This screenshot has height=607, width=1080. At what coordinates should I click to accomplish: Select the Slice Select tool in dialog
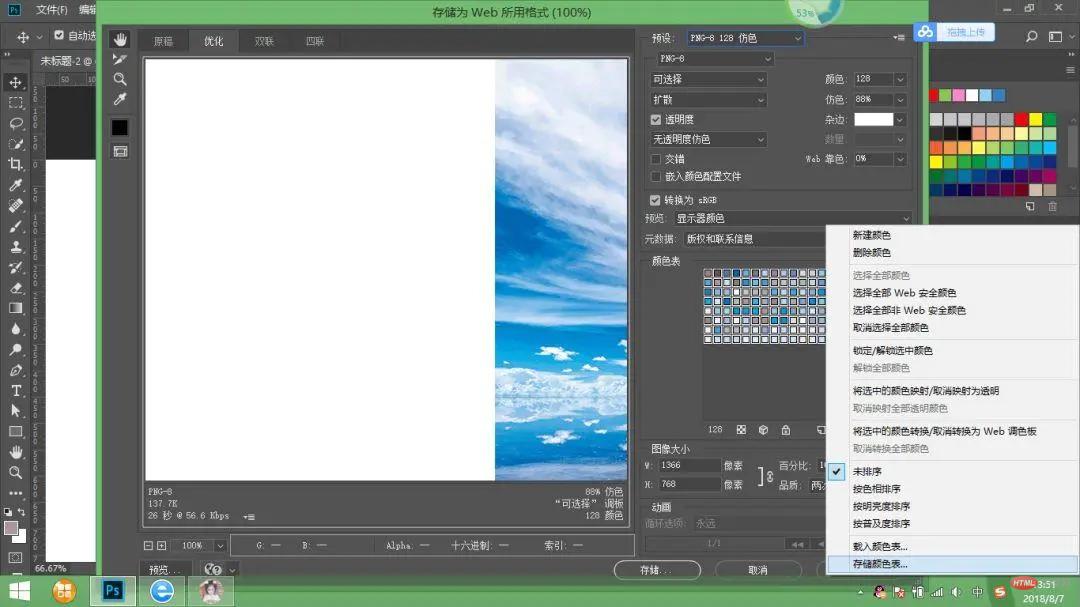120,59
